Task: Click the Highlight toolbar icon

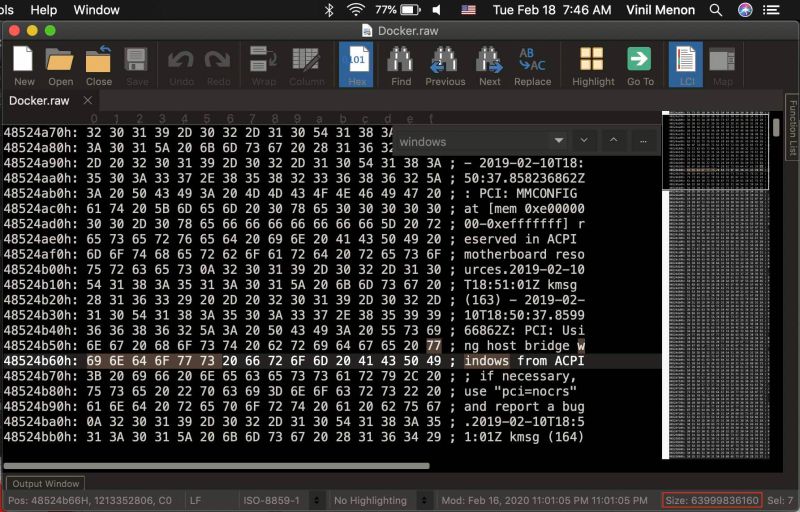Action: (x=593, y=65)
